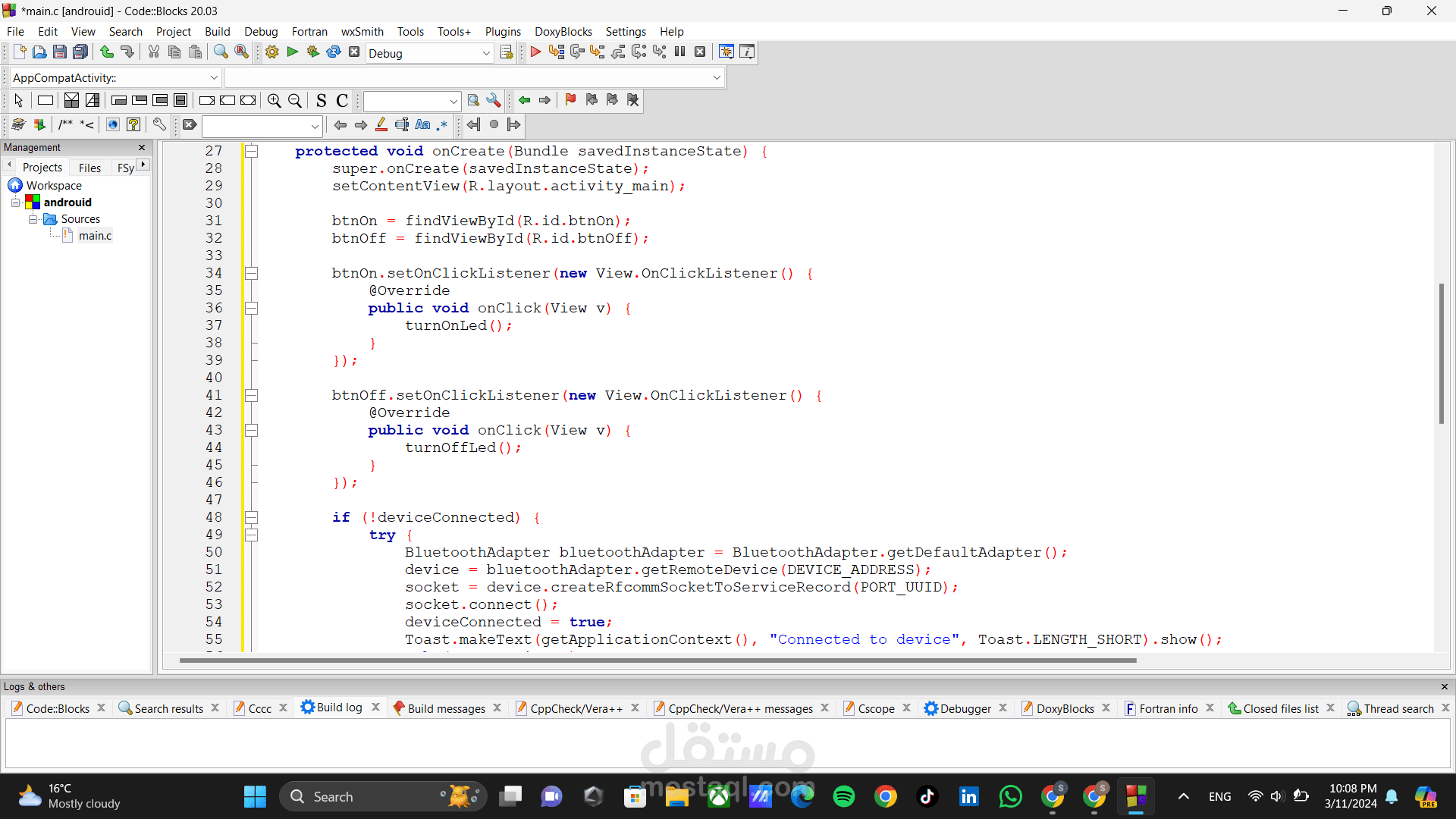Run the project with green play icon
The height and width of the screenshot is (819, 1456).
[x=293, y=52]
